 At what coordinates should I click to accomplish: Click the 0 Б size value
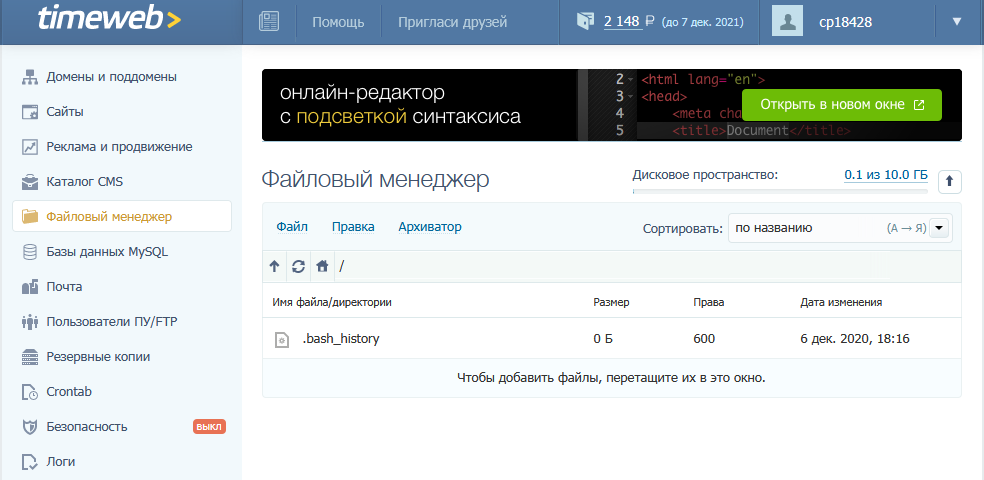(603, 339)
